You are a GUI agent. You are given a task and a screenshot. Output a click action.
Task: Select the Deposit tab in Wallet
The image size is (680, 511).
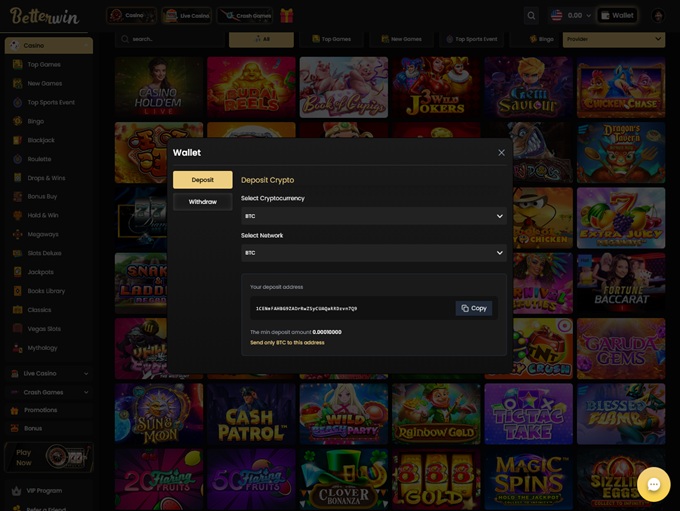click(x=202, y=180)
